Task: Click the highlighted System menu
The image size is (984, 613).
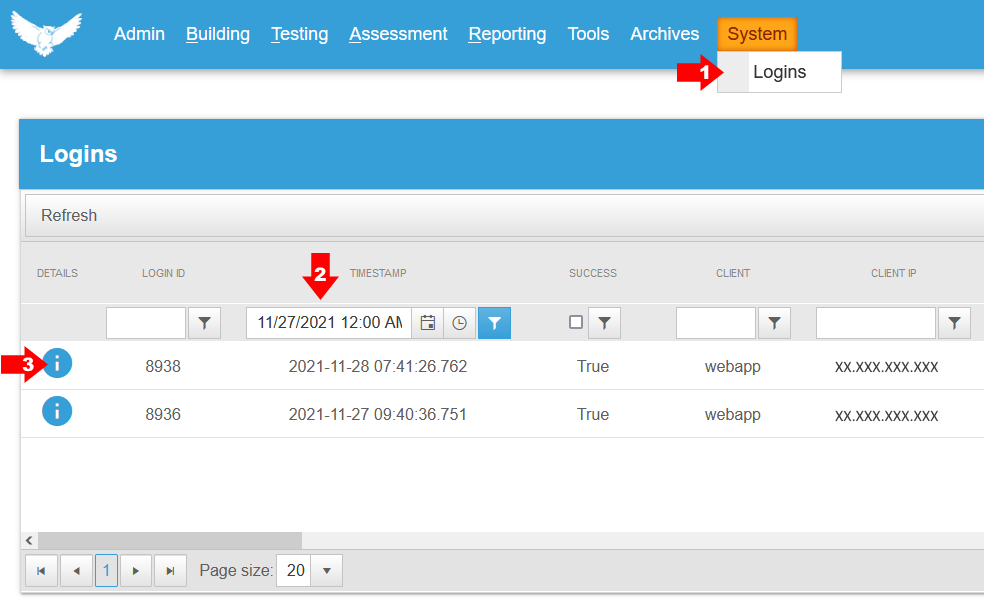Action: coord(757,34)
